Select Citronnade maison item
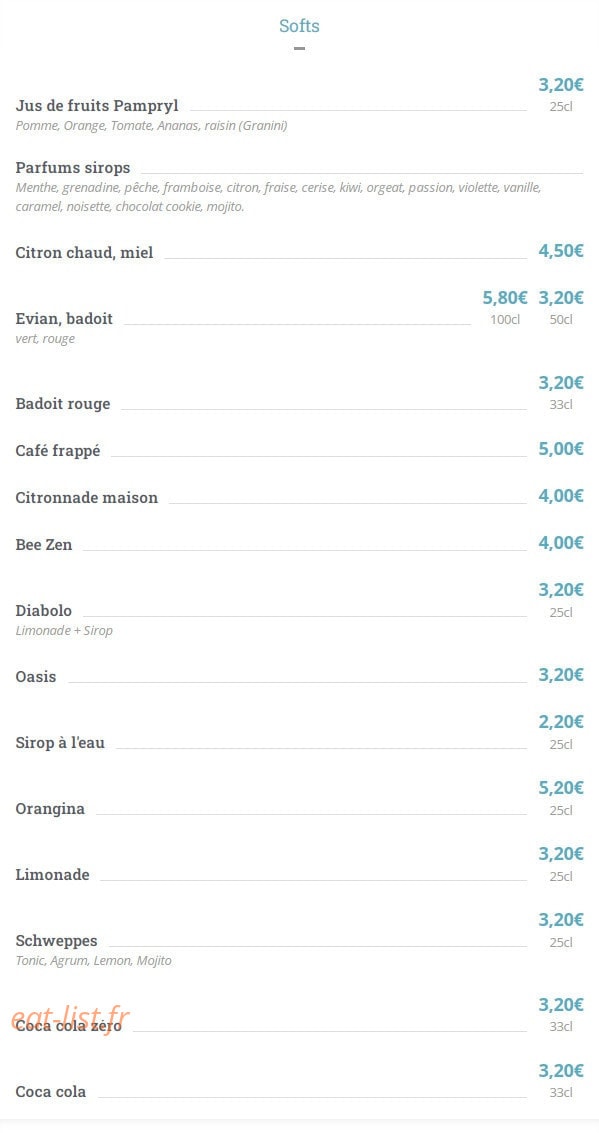The height and width of the screenshot is (1133, 599). pos(87,498)
